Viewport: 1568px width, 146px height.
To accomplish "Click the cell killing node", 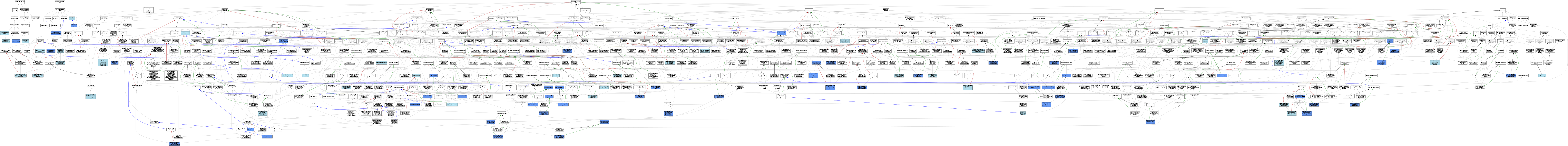I will pyautogui.click(x=950, y=26).
